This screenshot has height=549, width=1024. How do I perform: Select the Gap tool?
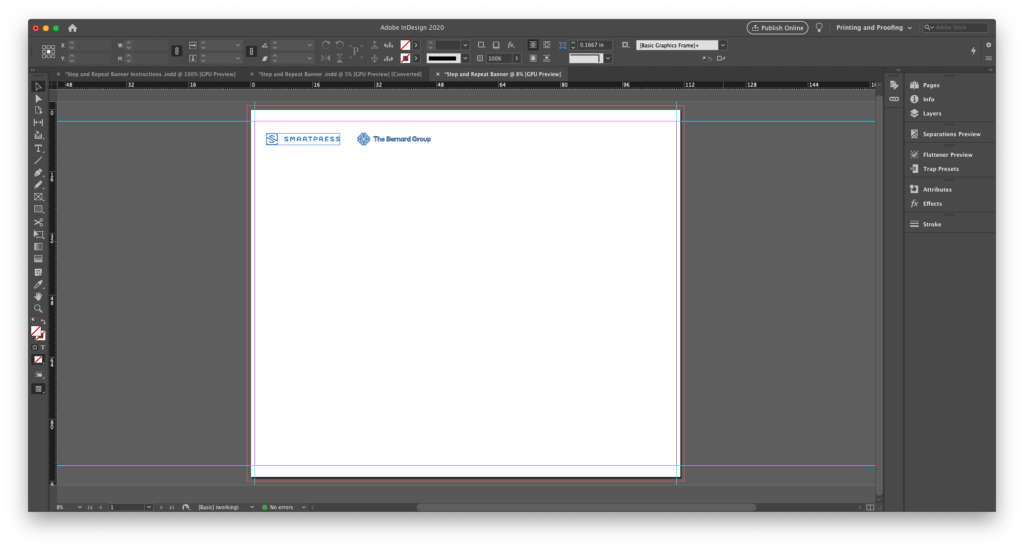coord(38,123)
